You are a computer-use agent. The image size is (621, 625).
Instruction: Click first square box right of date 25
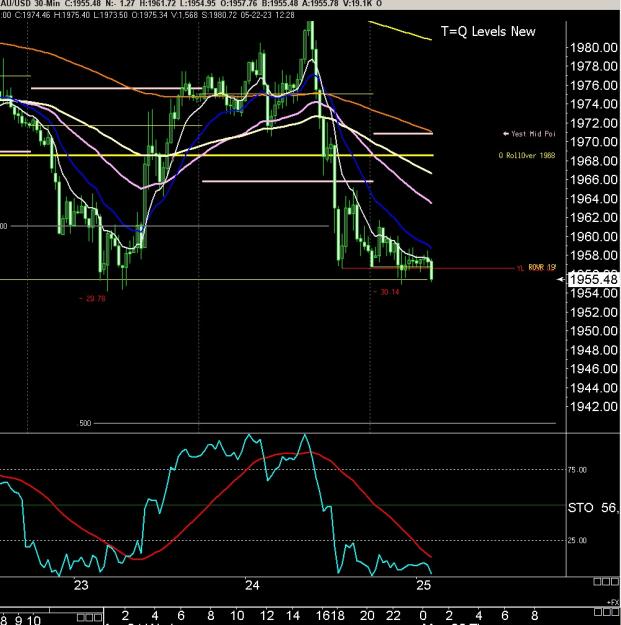tap(597, 582)
